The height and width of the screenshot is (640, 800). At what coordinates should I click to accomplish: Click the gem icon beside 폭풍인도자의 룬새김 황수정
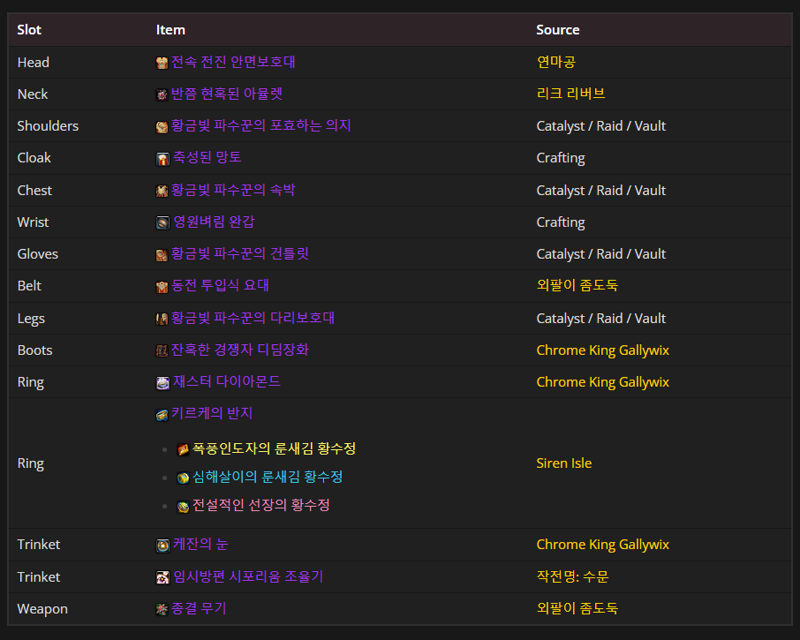[183, 450]
